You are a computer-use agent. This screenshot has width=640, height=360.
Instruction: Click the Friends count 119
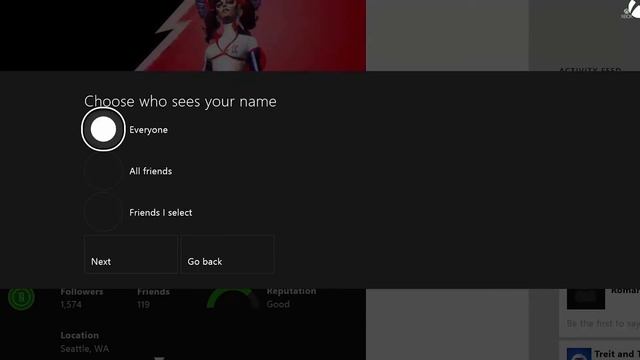143,304
